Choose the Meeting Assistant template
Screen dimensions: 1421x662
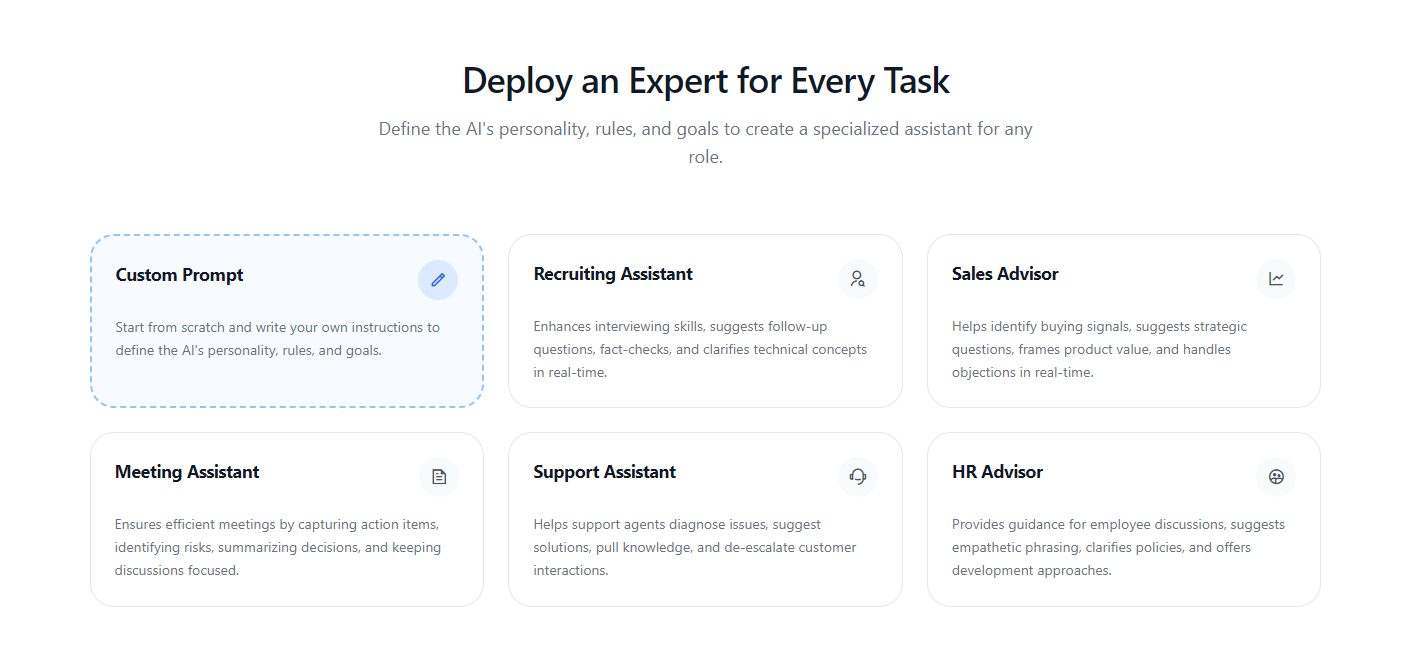pos(287,518)
